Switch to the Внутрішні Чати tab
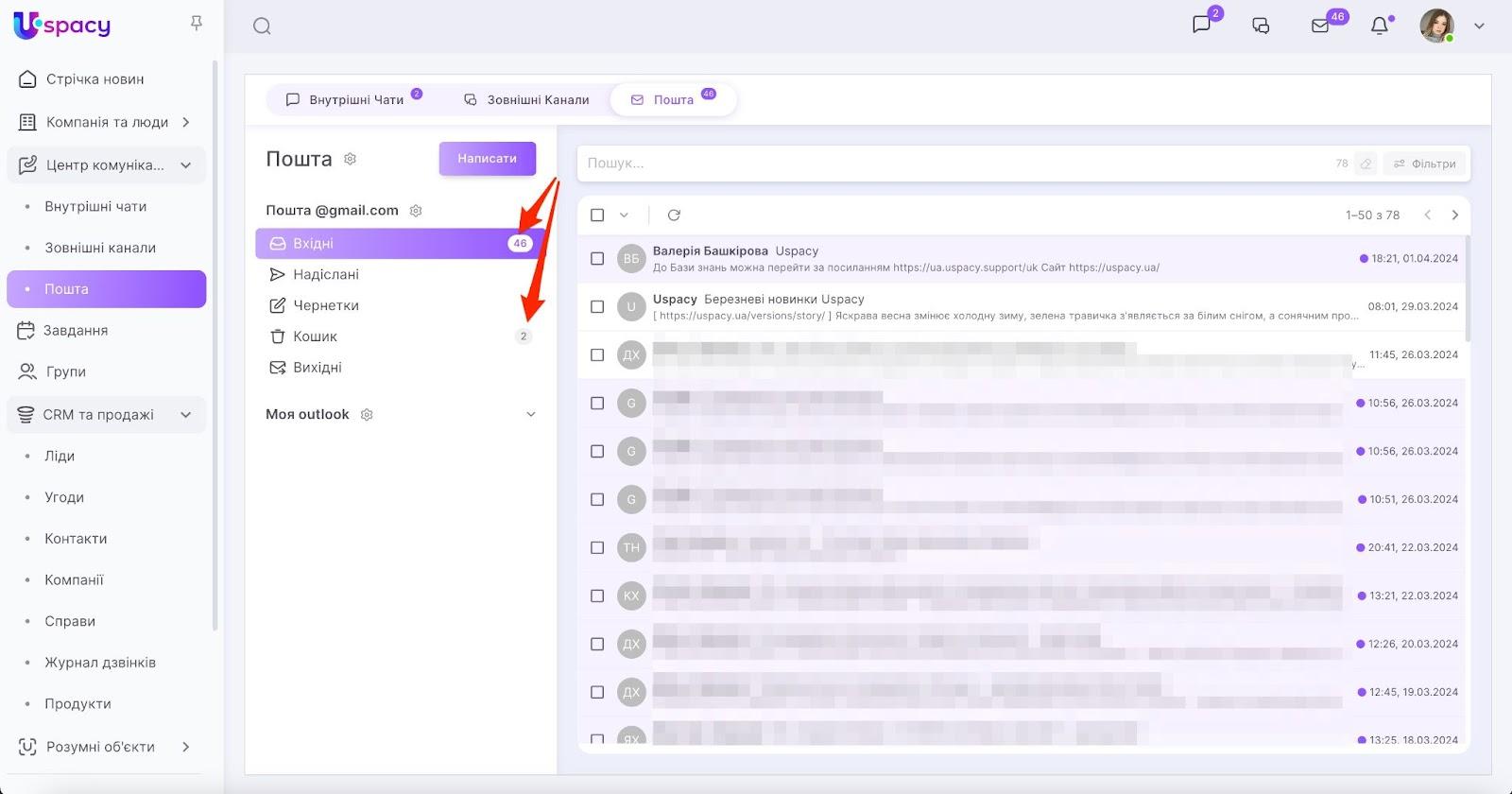 point(345,99)
